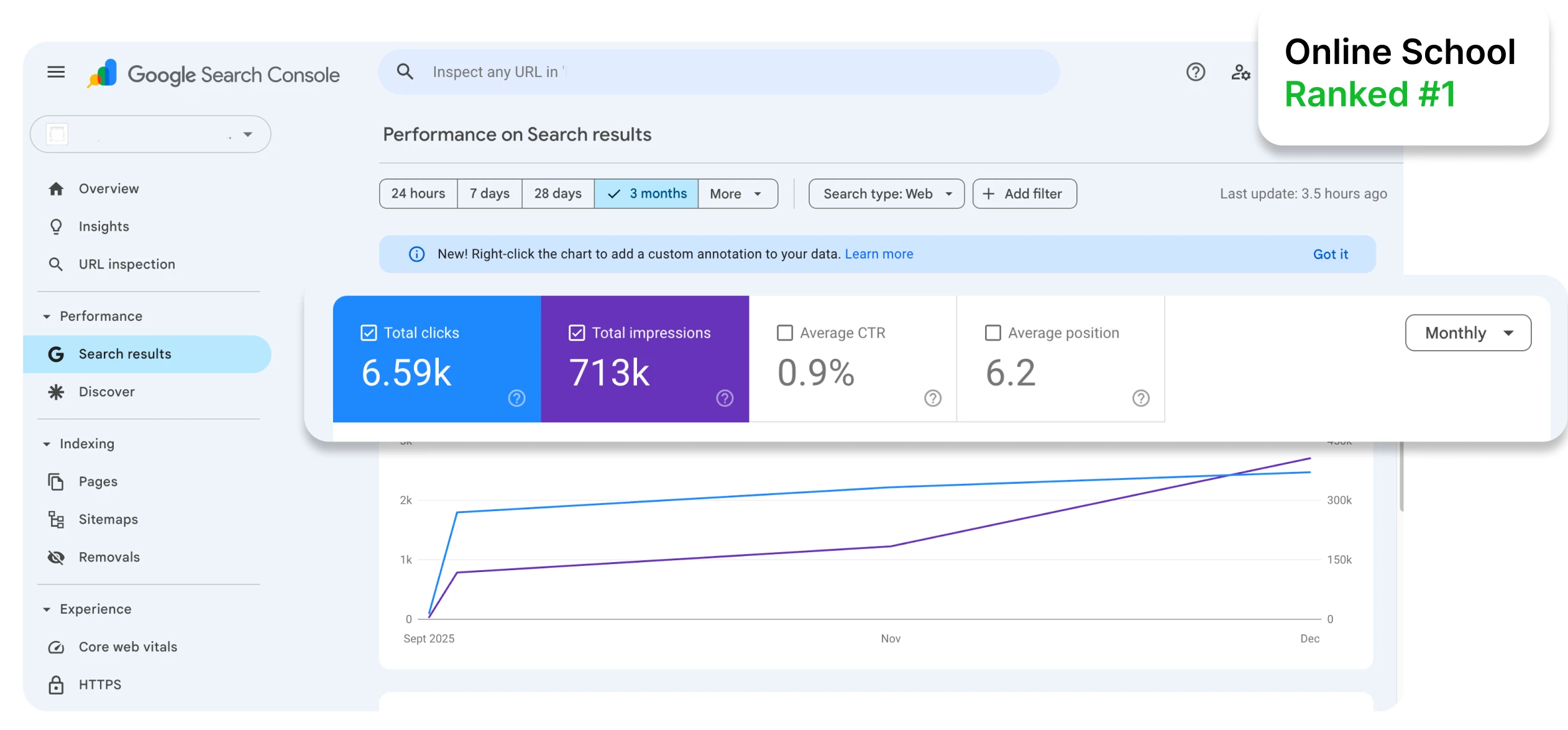Screen dimensions: 1568x730
Task: Open the Learn more link
Action: click(879, 254)
